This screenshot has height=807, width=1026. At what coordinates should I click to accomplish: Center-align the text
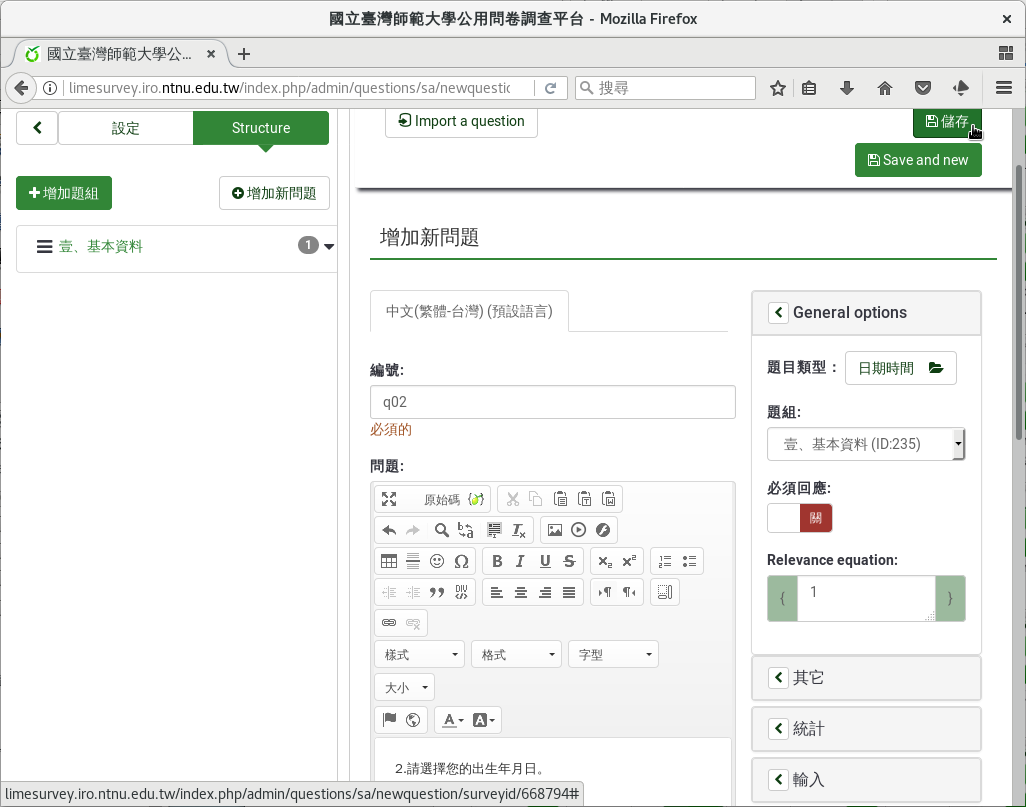tap(521, 592)
